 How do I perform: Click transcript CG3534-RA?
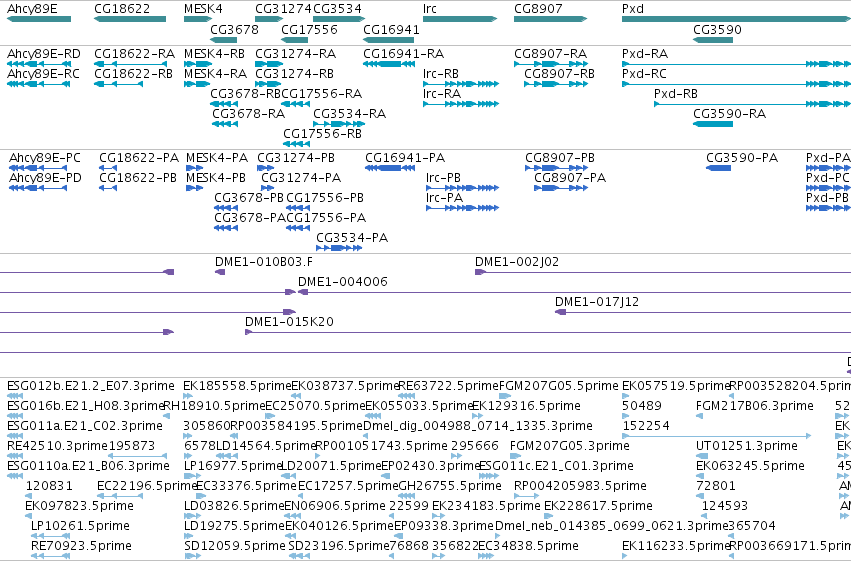pos(350,114)
